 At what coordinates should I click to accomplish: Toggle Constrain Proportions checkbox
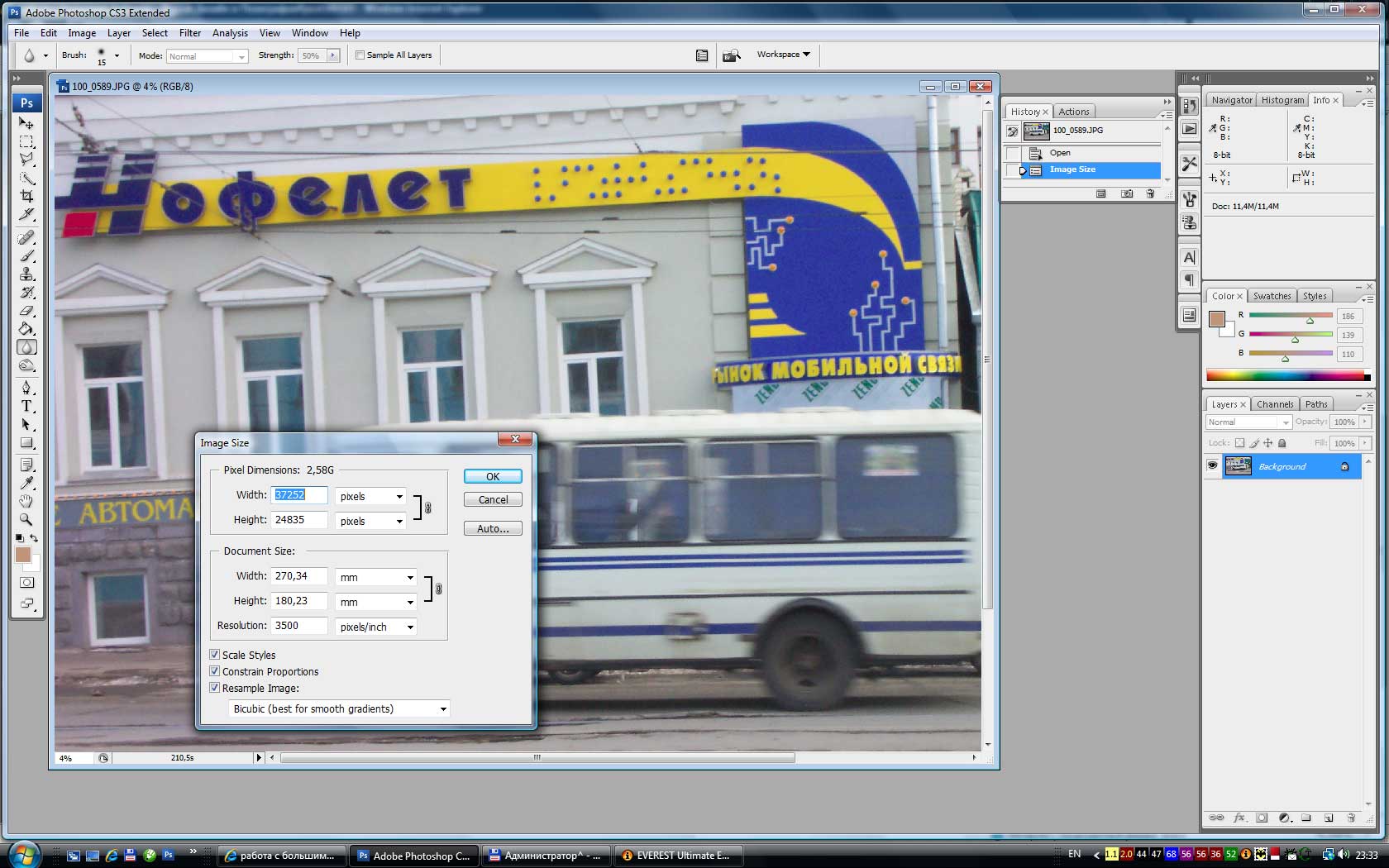tap(215, 671)
